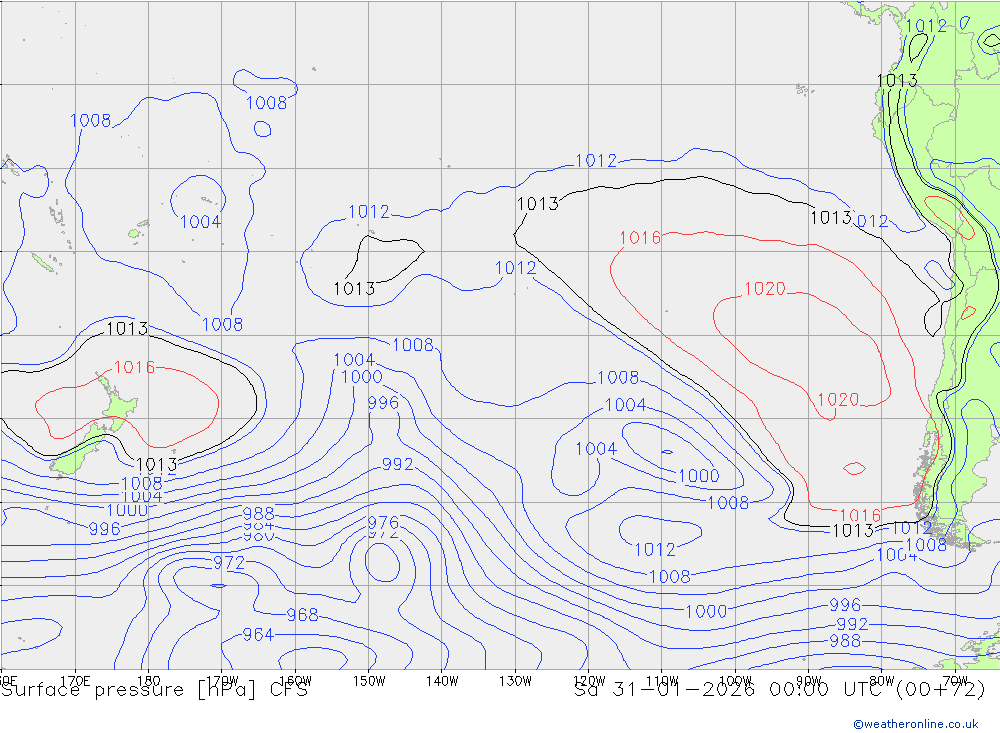Click the 1012 label over northern South America
The width and height of the screenshot is (1000, 733).
coord(926,26)
